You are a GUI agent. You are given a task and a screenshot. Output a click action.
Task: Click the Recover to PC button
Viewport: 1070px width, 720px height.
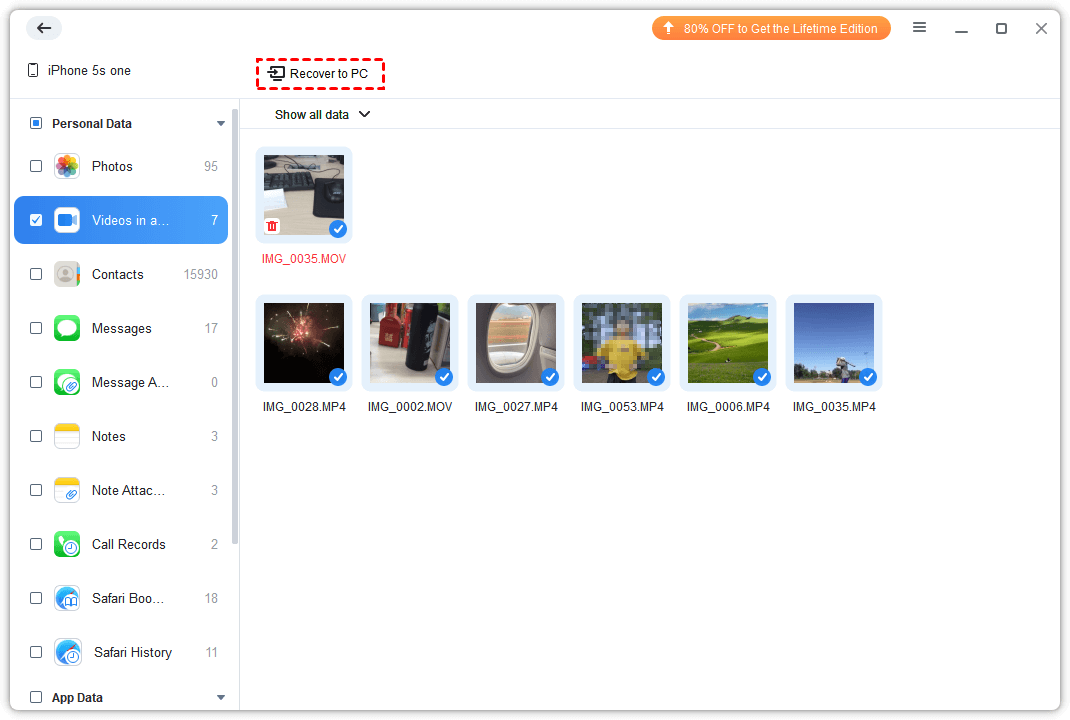[320, 74]
